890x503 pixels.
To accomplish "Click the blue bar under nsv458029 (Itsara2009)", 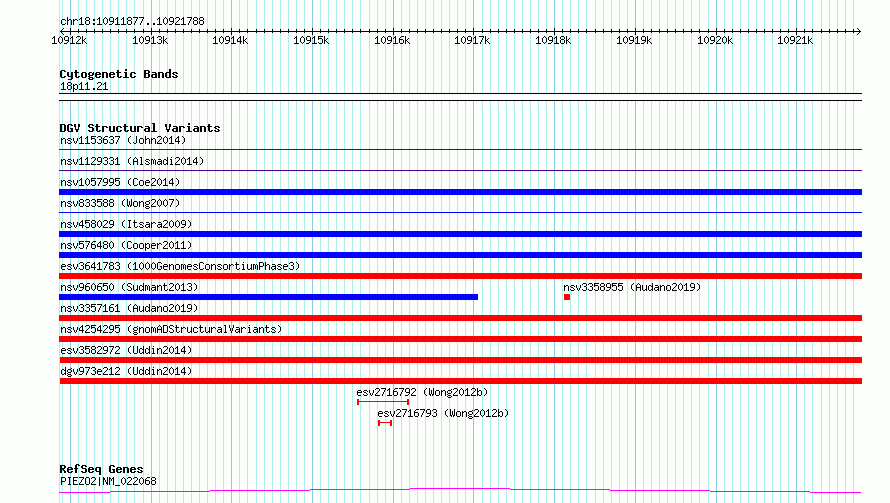I will [460, 234].
